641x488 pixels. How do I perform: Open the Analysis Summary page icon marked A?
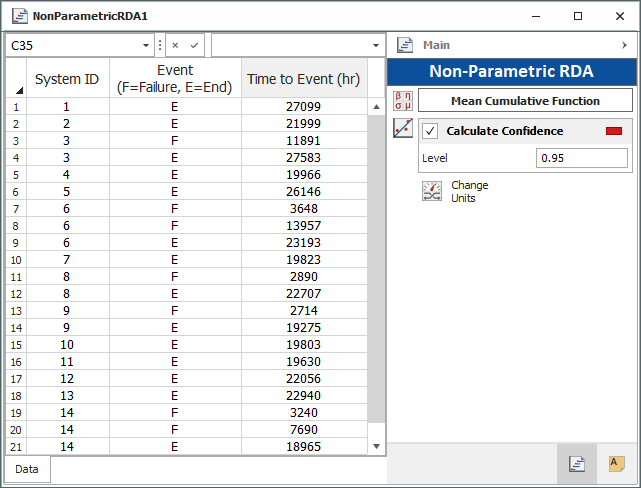coord(616,464)
